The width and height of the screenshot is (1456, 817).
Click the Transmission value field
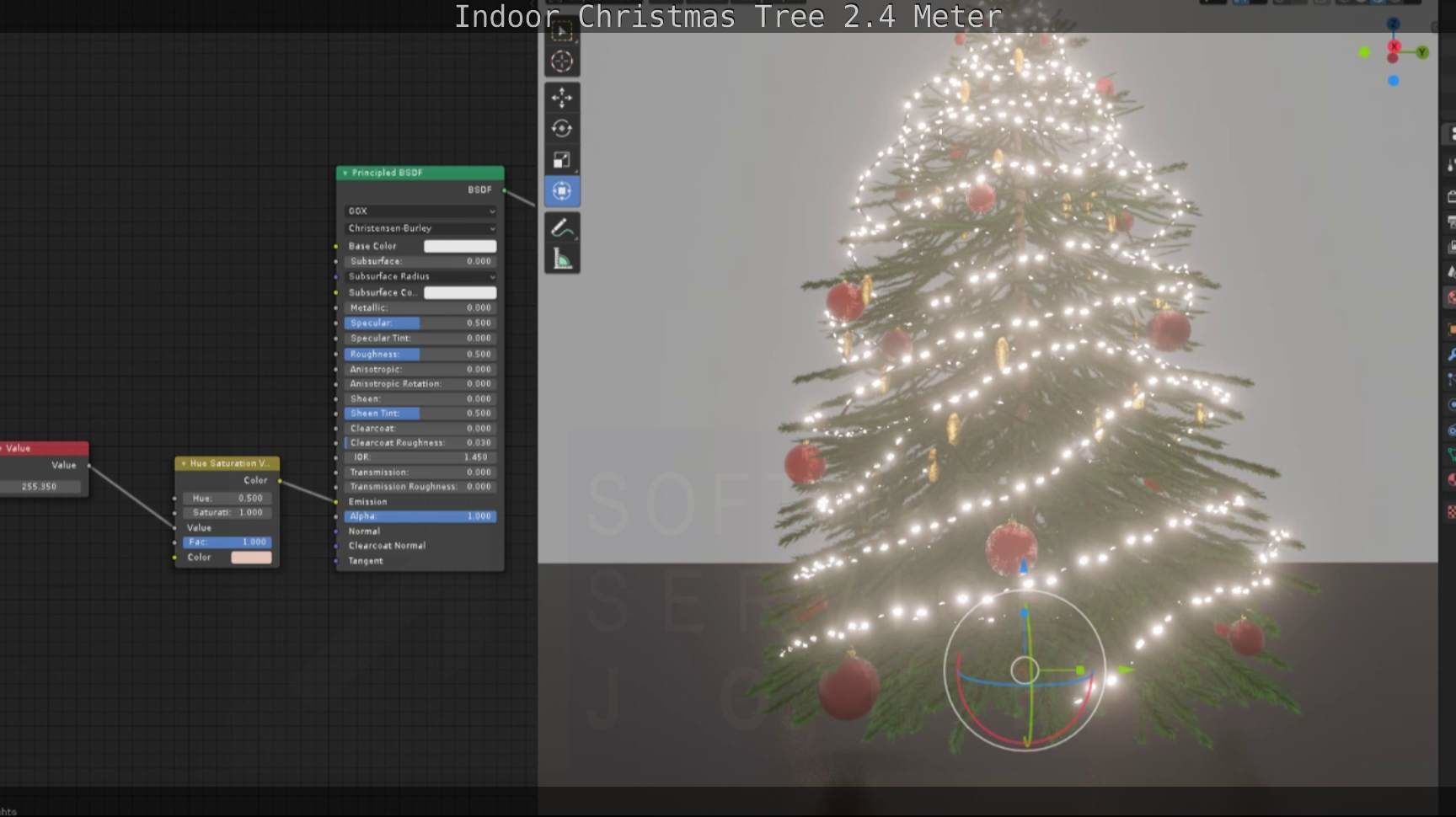pos(420,473)
